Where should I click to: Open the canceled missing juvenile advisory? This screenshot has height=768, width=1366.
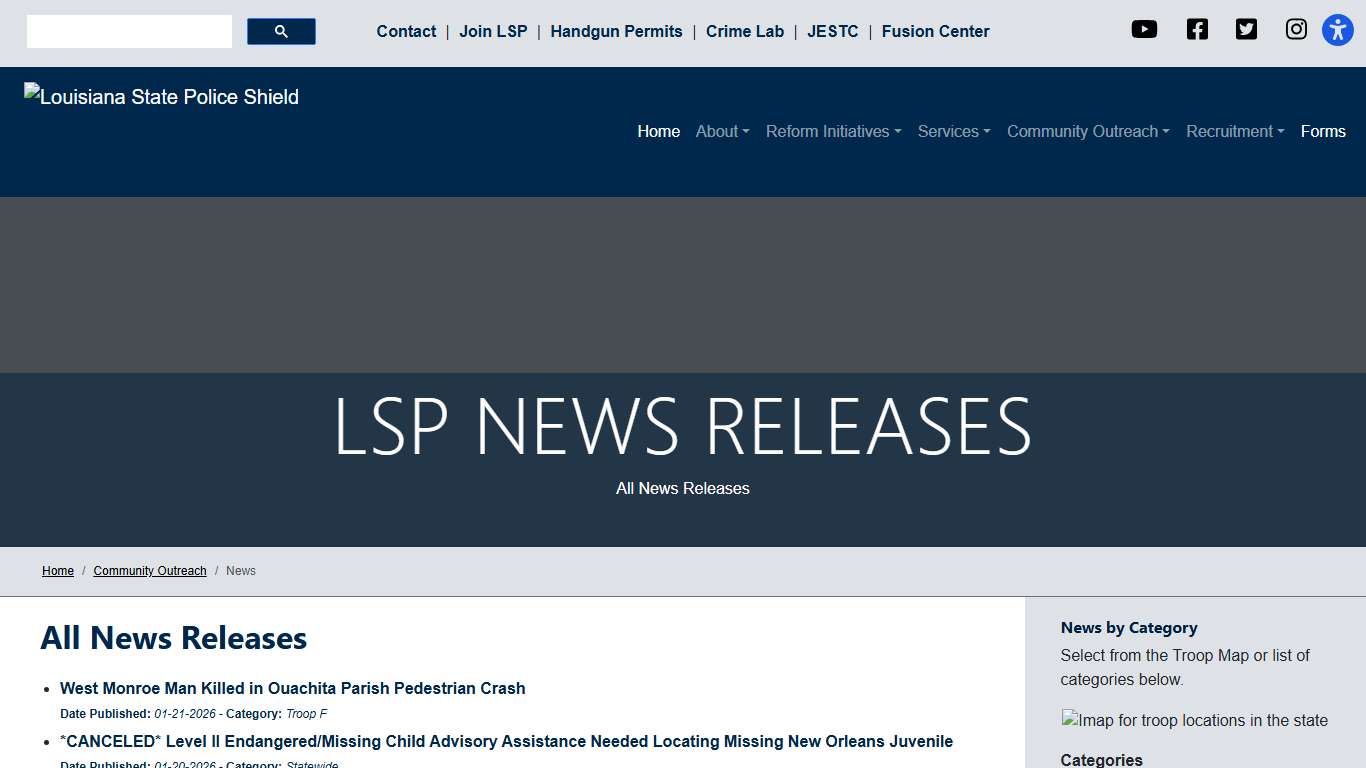click(x=506, y=741)
